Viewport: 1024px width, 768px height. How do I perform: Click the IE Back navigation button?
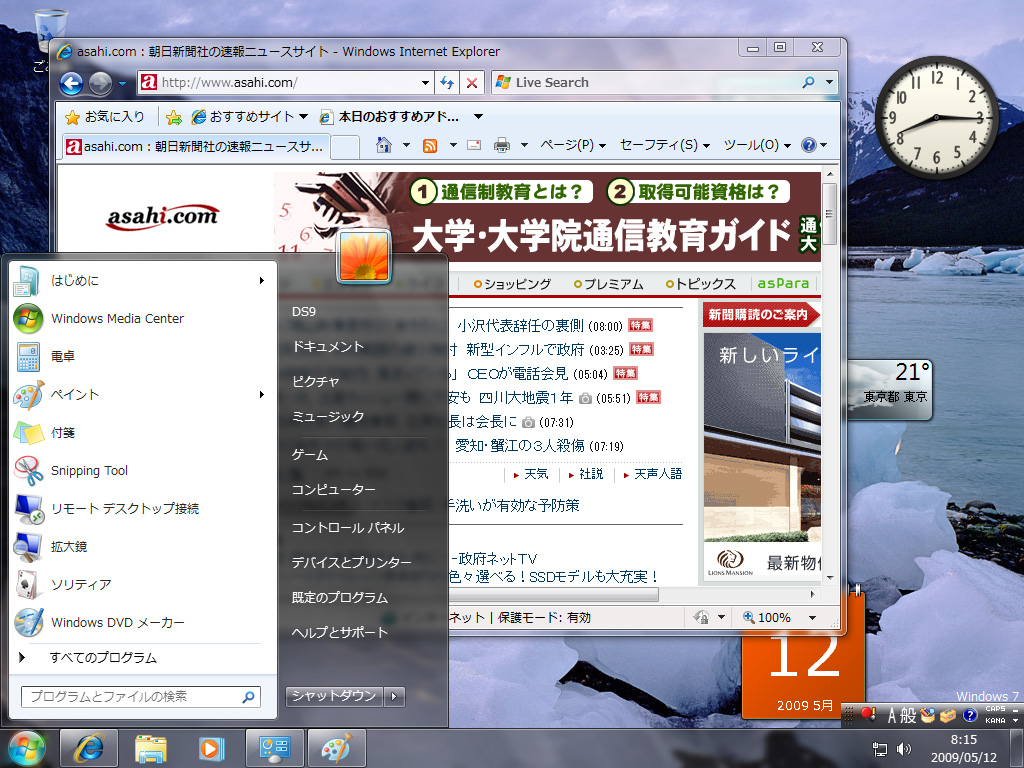71,84
